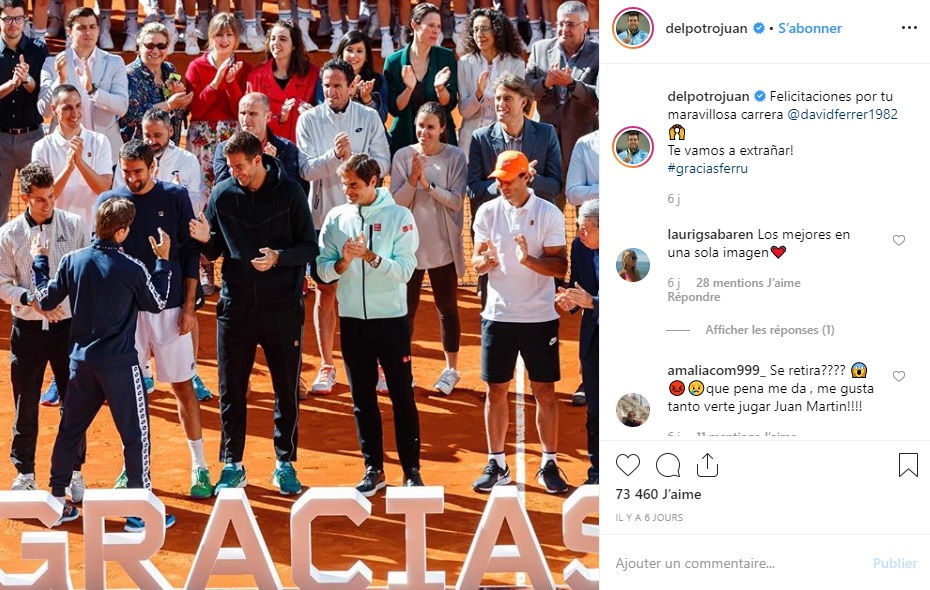Viewport: 930px width, 590px height.
Task: View amaliacom999_'s profile avatar
Action: coord(633,410)
